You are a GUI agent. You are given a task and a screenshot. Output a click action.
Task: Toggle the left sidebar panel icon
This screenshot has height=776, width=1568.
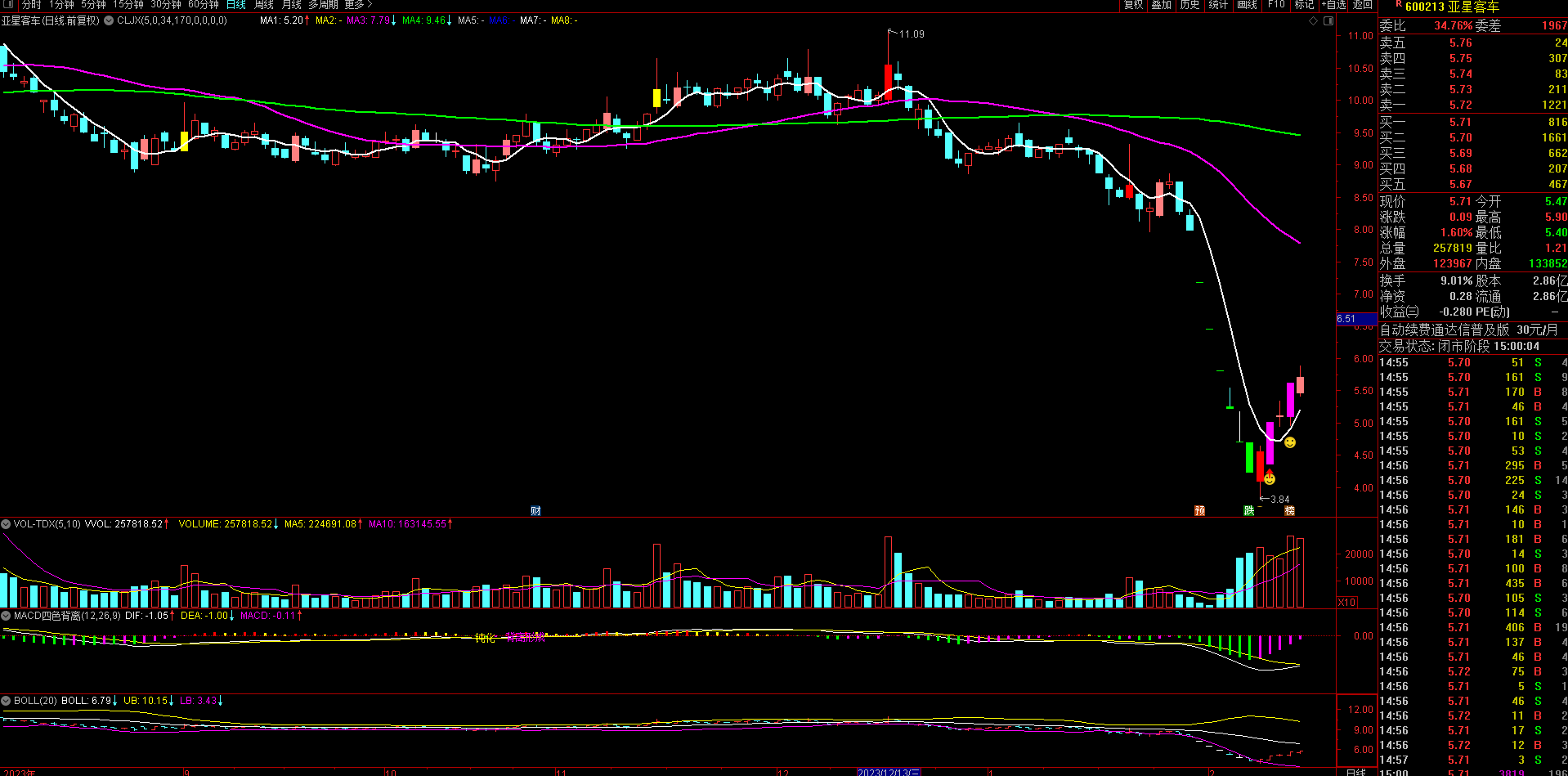[8, 5]
